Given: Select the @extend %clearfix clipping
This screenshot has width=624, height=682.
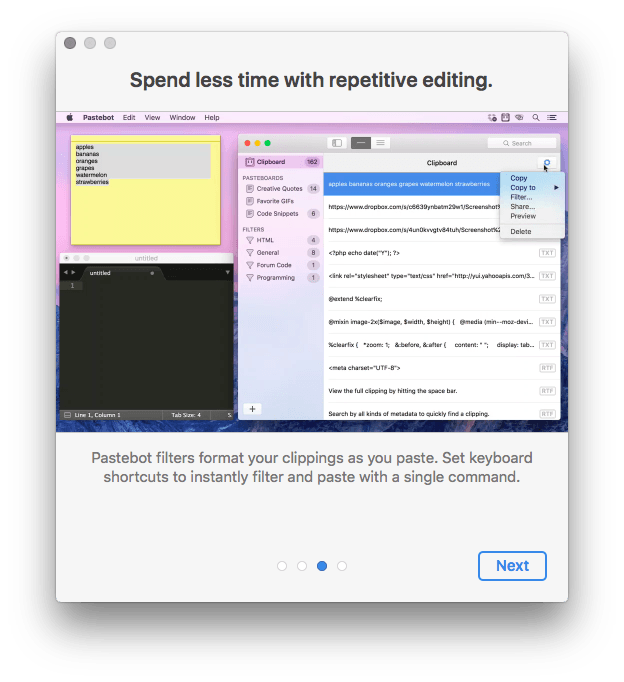Looking at the screenshot, I should [x=442, y=299].
